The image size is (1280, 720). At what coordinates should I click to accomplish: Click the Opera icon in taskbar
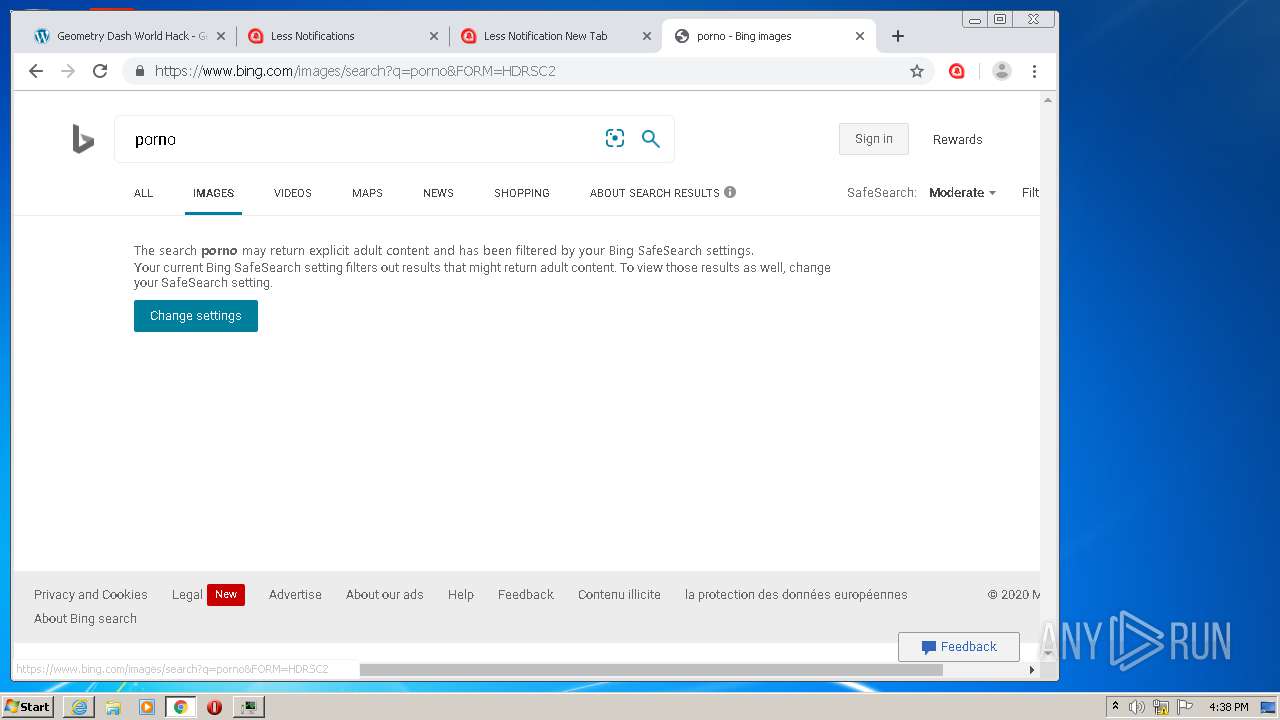click(x=214, y=707)
